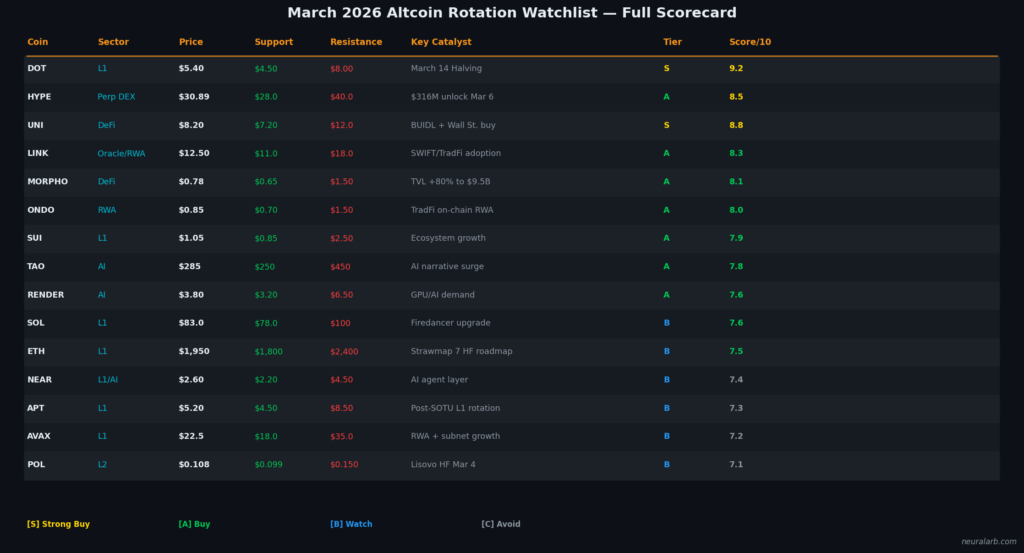Click the Perp DEX sector label
This screenshot has height=553, width=1024.
point(116,97)
